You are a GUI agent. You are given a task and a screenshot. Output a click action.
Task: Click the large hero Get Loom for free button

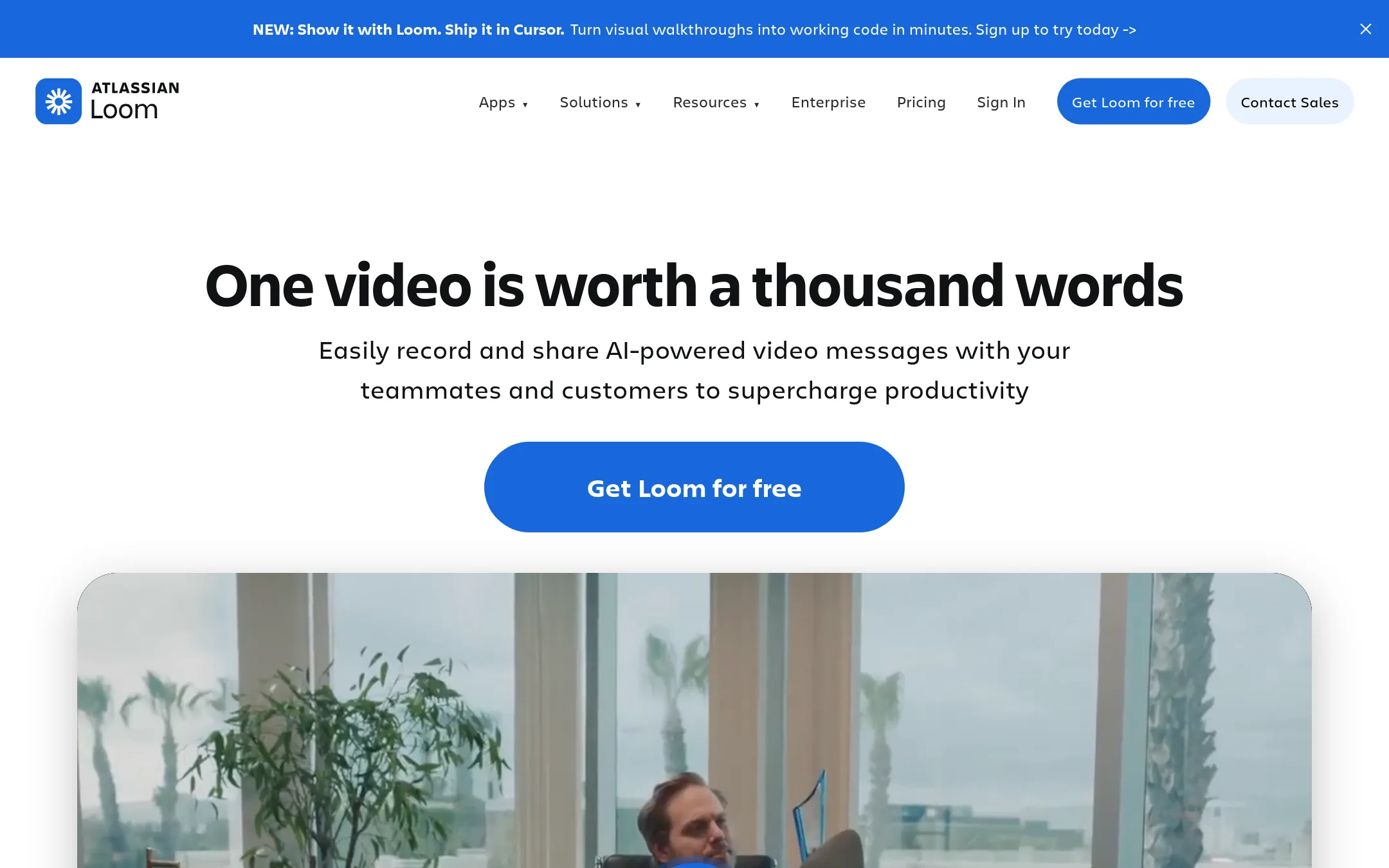[694, 487]
